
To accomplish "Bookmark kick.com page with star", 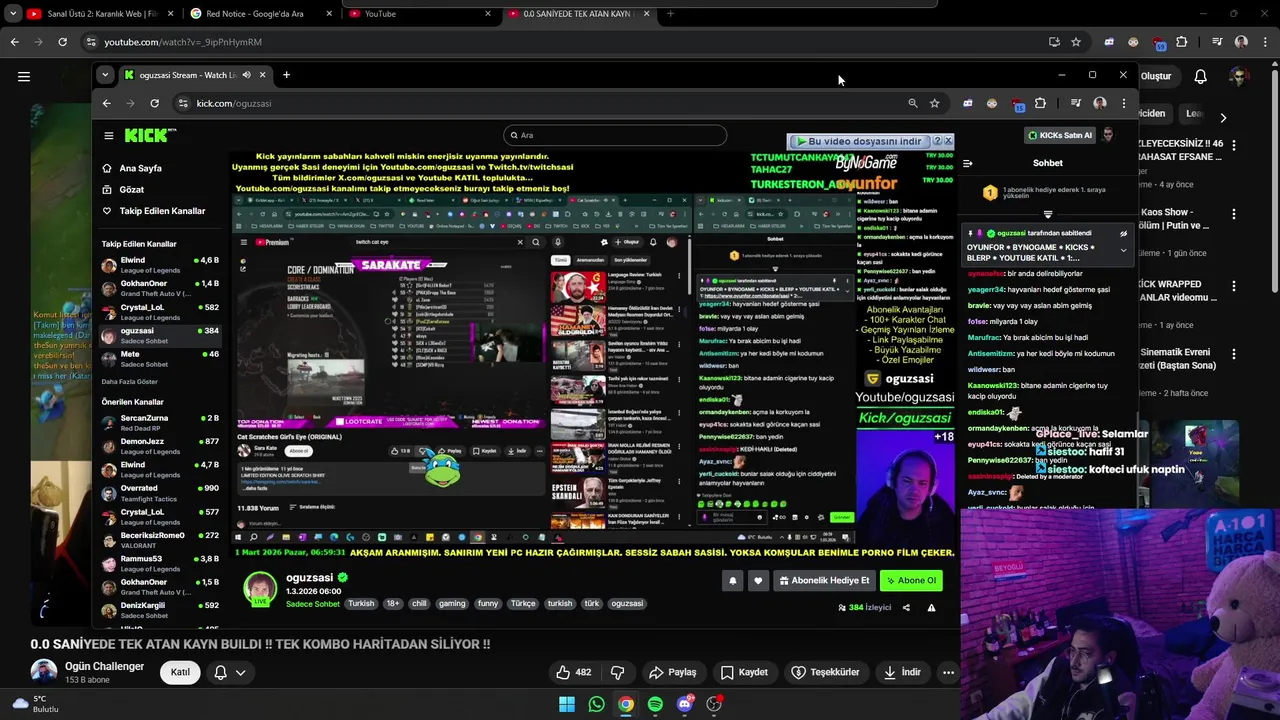I will click(934, 103).
